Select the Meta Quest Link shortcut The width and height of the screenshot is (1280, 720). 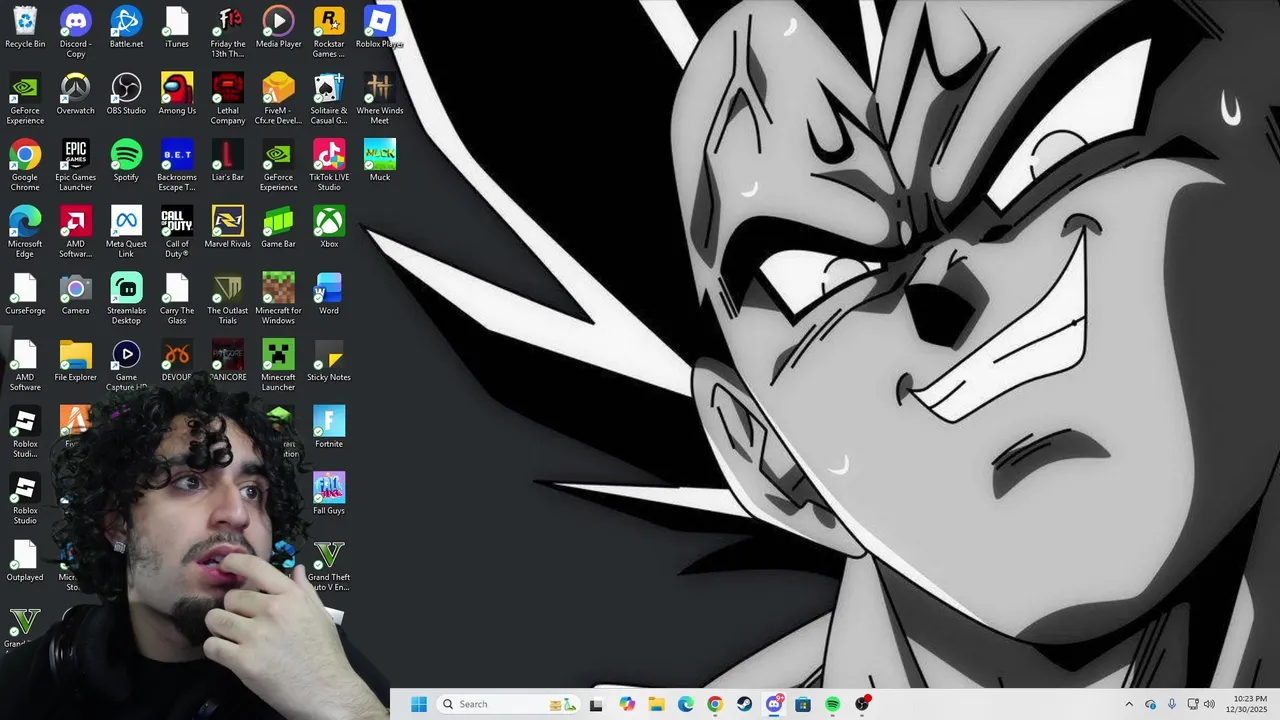coord(126,232)
